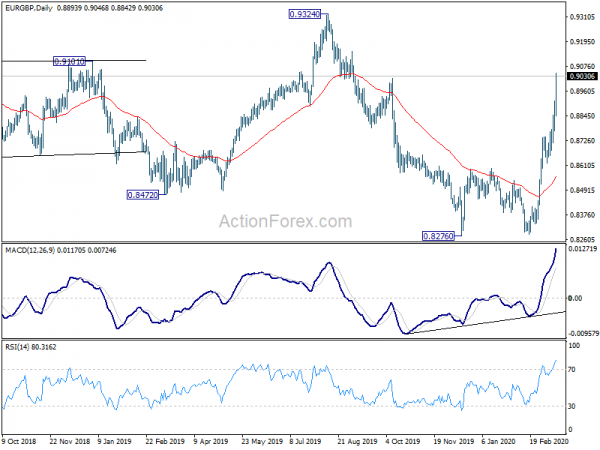600x450 pixels.
Task: Click the 19 Feb 2020 date label
Action: [x=549, y=441]
